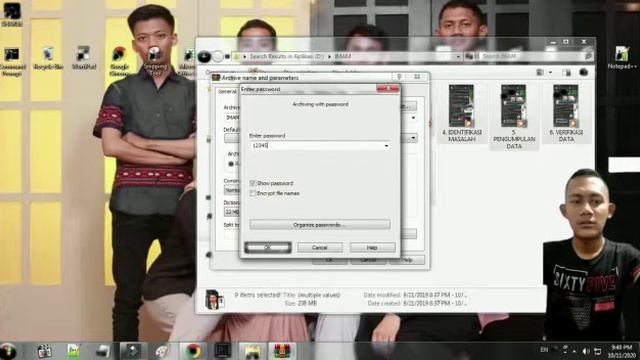640x360 pixels.
Task: Click the Change your view icon in Explorer
Action: coord(540,72)
